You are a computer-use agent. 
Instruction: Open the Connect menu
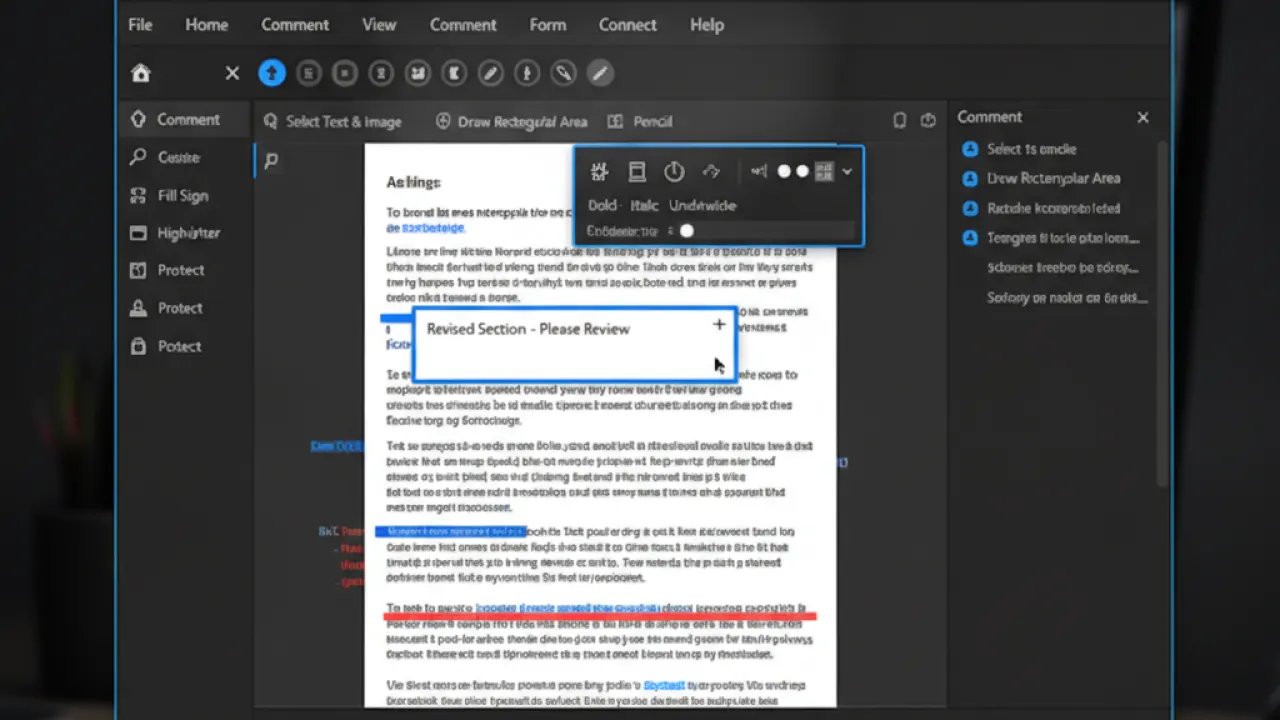[x=628, y=25]
